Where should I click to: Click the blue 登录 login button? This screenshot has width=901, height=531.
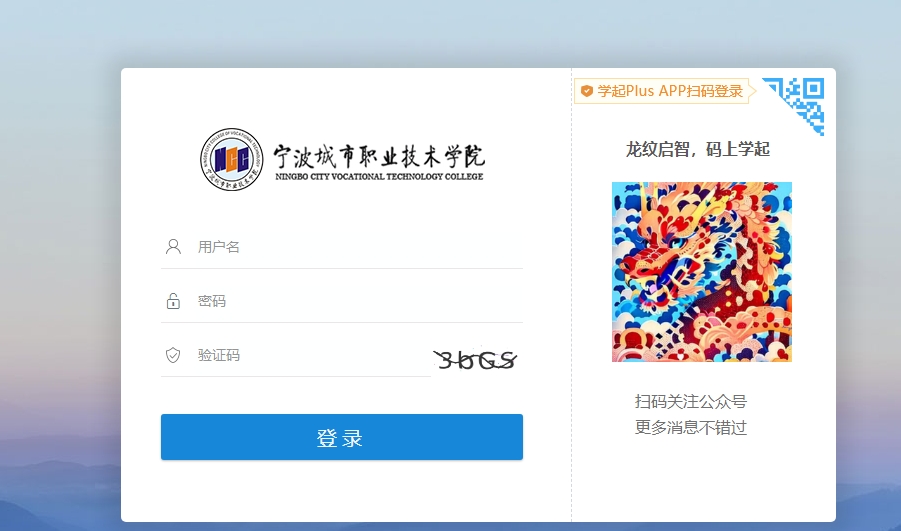(342, 437)
